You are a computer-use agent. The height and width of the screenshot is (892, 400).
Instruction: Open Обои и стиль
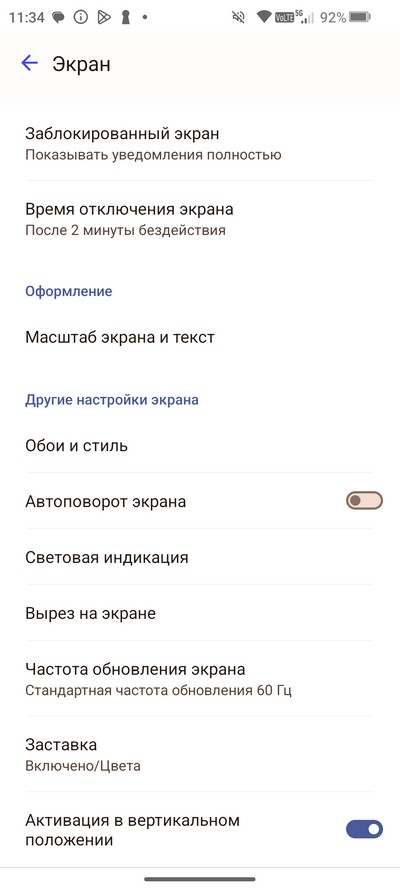pos(200,445)
